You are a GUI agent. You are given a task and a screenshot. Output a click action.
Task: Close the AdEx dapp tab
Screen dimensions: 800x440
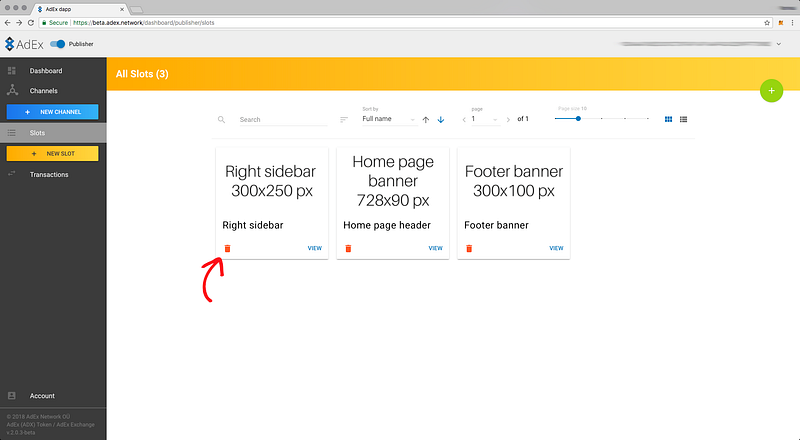[x=122, y=9]
